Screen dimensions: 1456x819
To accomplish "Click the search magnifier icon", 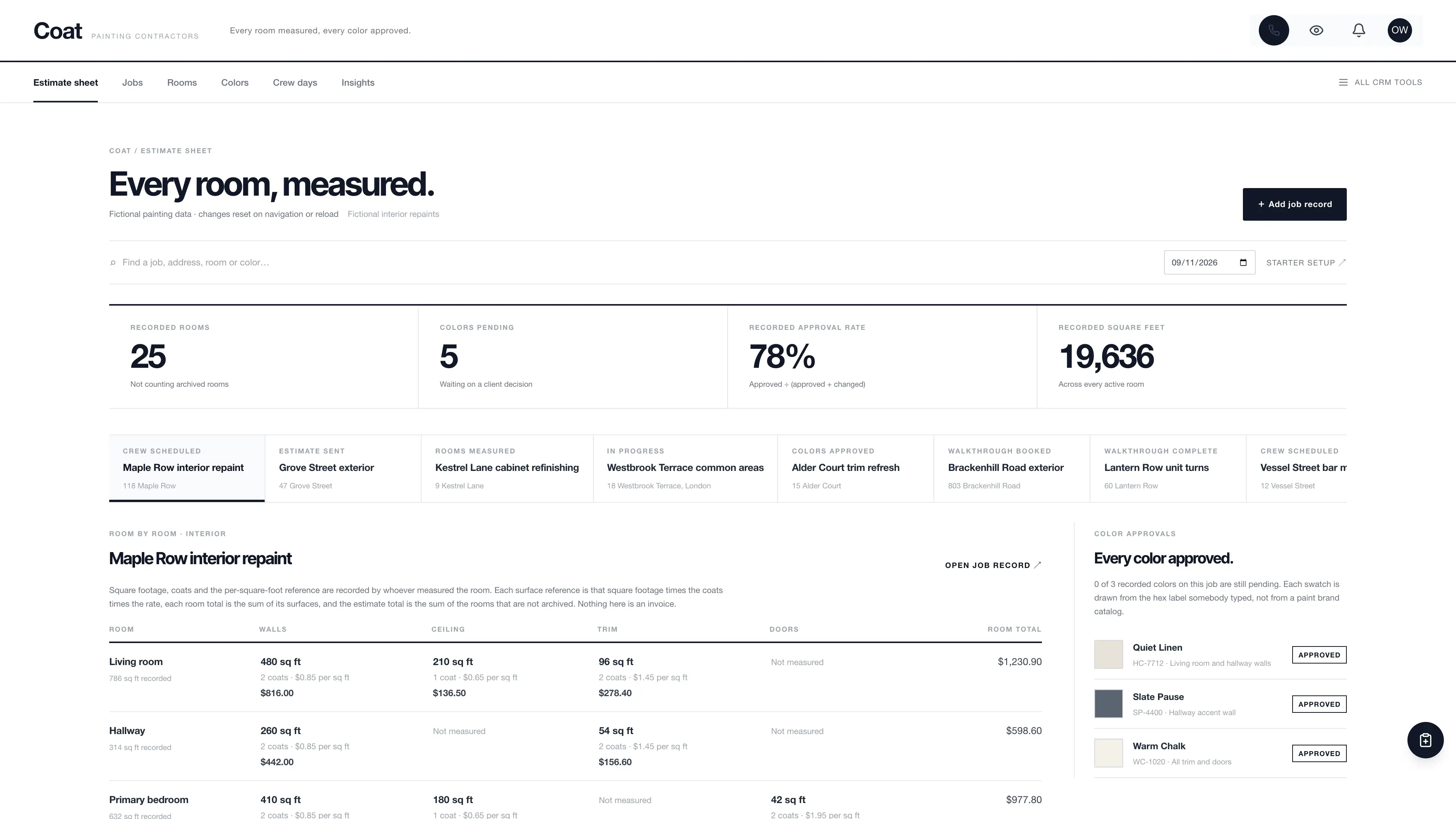I will tap(113, 263).
